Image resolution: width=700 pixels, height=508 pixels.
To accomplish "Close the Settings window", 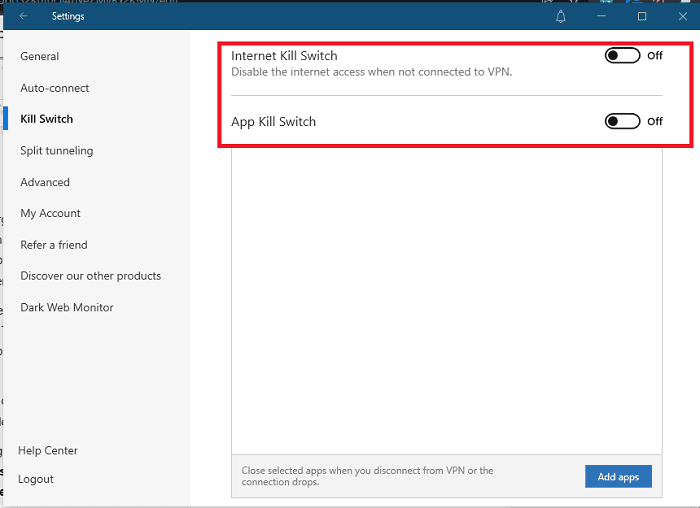I will tap(683, 16).
